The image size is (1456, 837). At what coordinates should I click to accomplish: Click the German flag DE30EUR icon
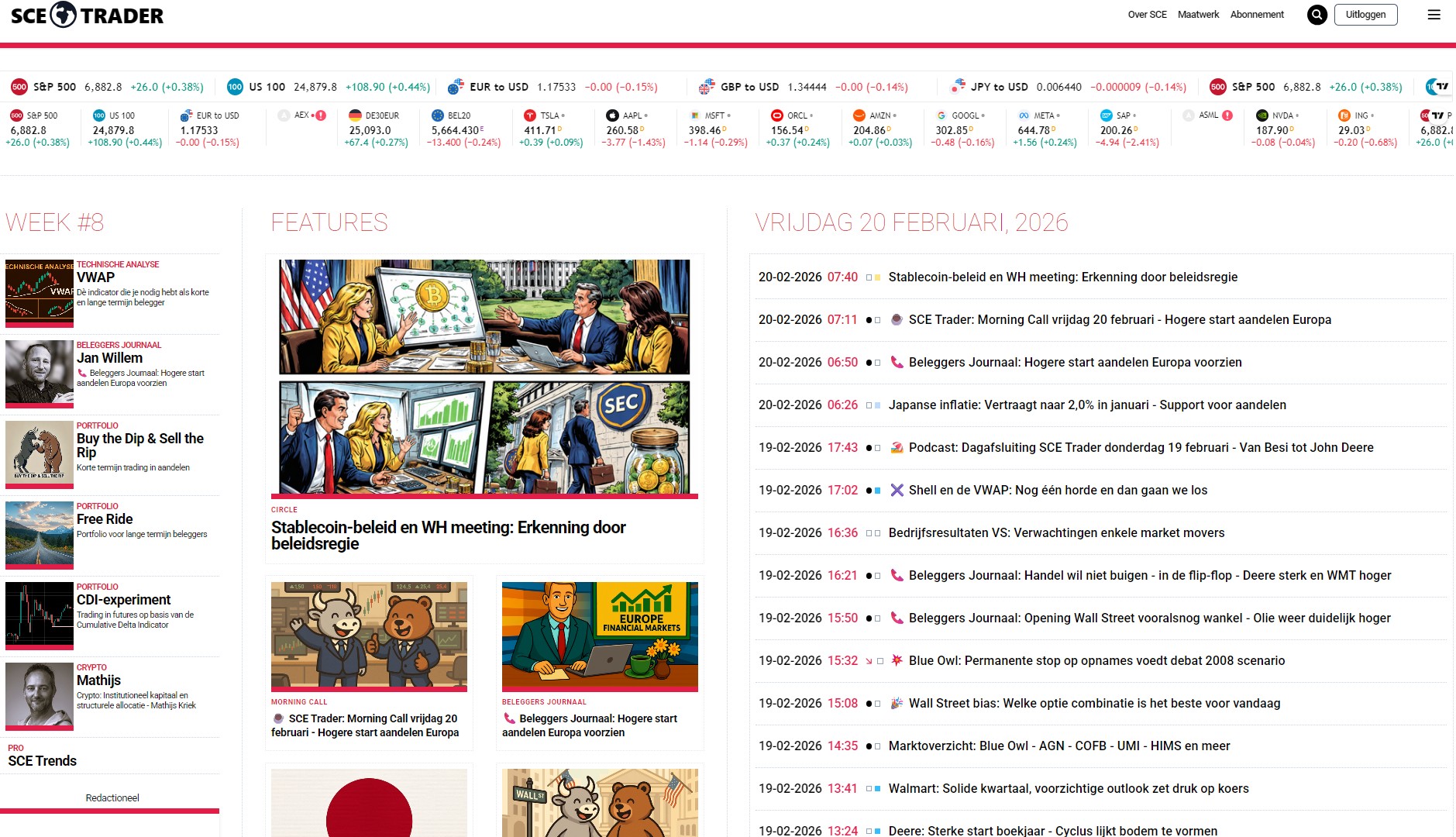tap(356, 115)
